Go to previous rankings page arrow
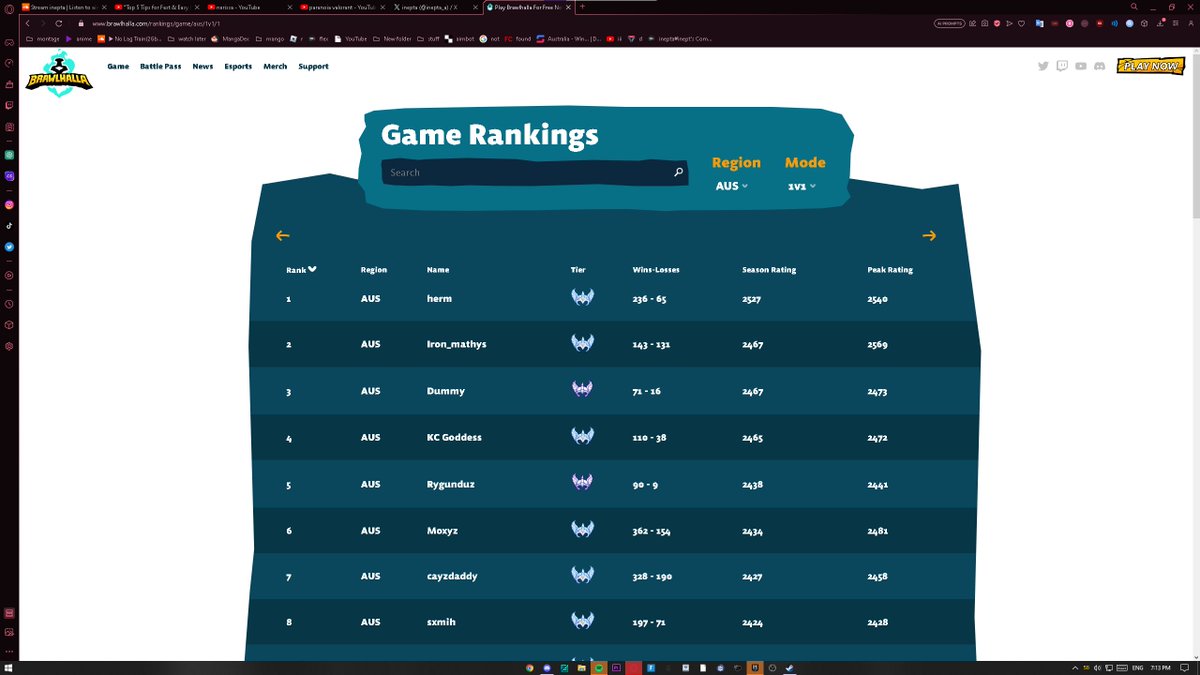Screen dimensions: 1200x675 [283, 236]
